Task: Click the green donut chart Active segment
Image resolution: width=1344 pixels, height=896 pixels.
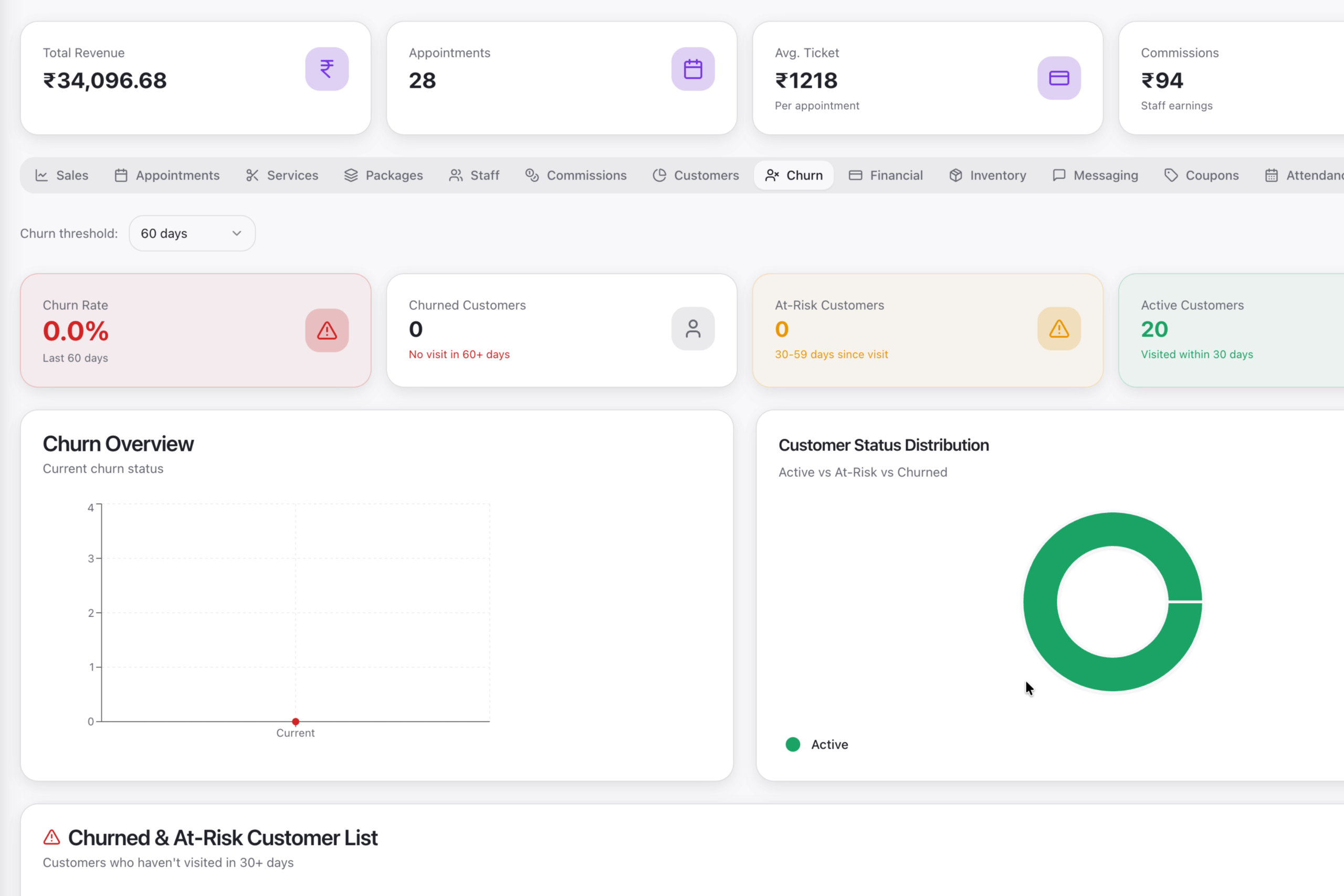Action: click(1040, 601)
